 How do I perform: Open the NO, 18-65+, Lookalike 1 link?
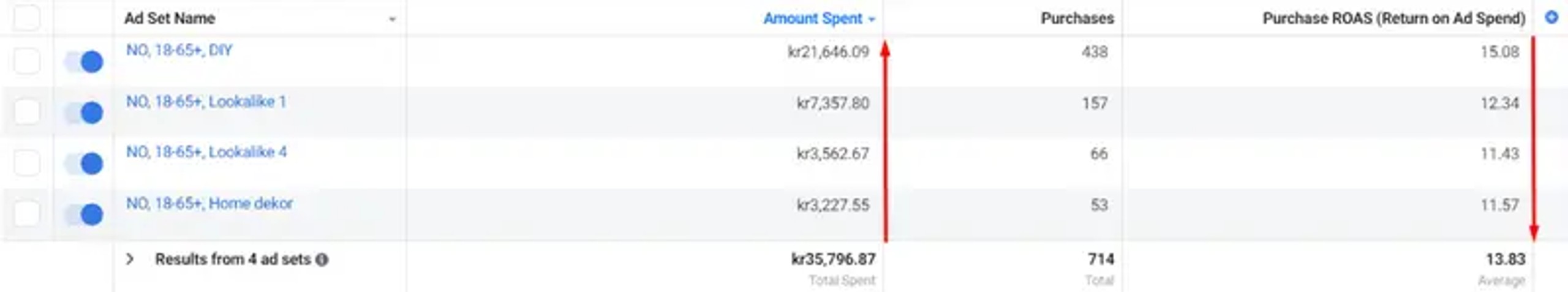click(206, 102)
